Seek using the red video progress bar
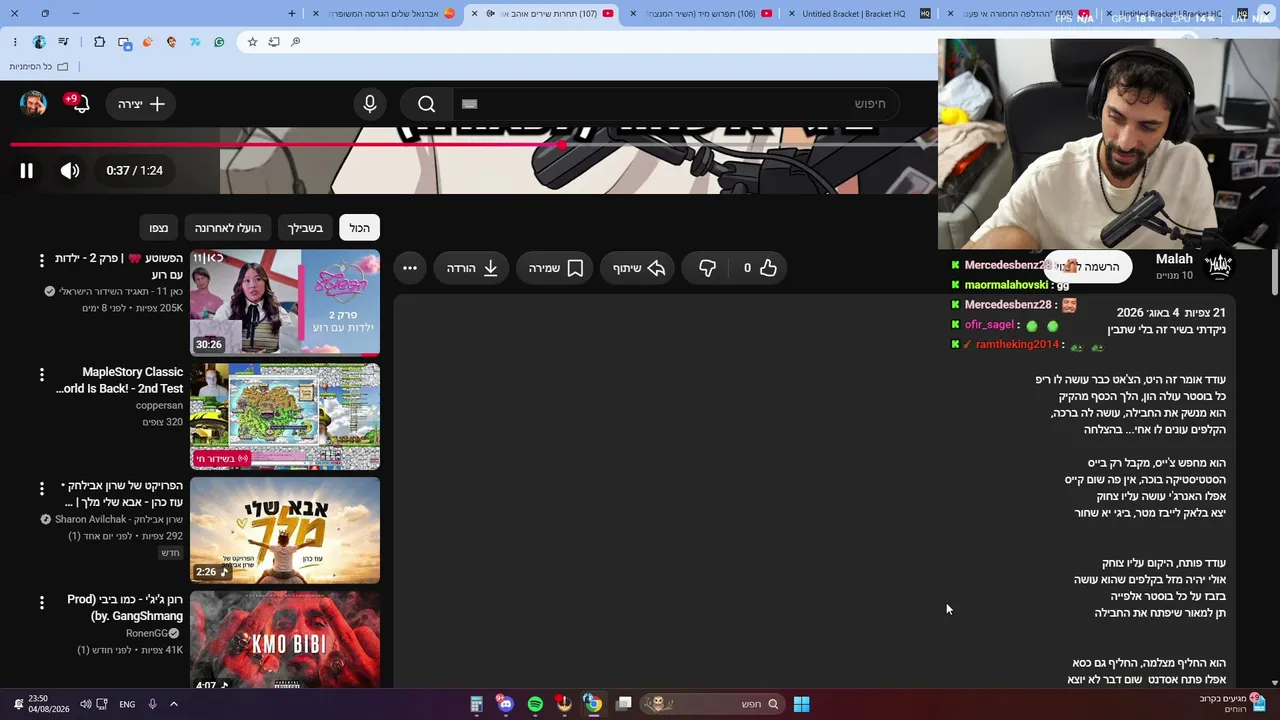Screen dimensions: 1280x720 coord(474,145)
